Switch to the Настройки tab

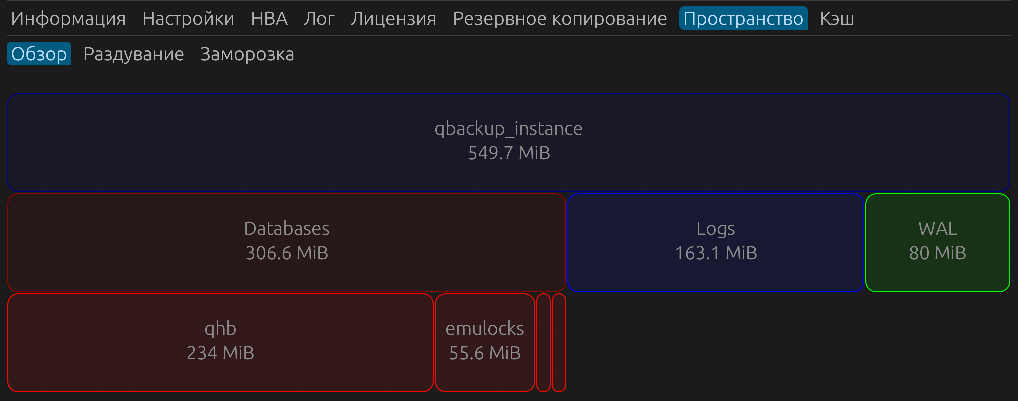pos(188,19)
